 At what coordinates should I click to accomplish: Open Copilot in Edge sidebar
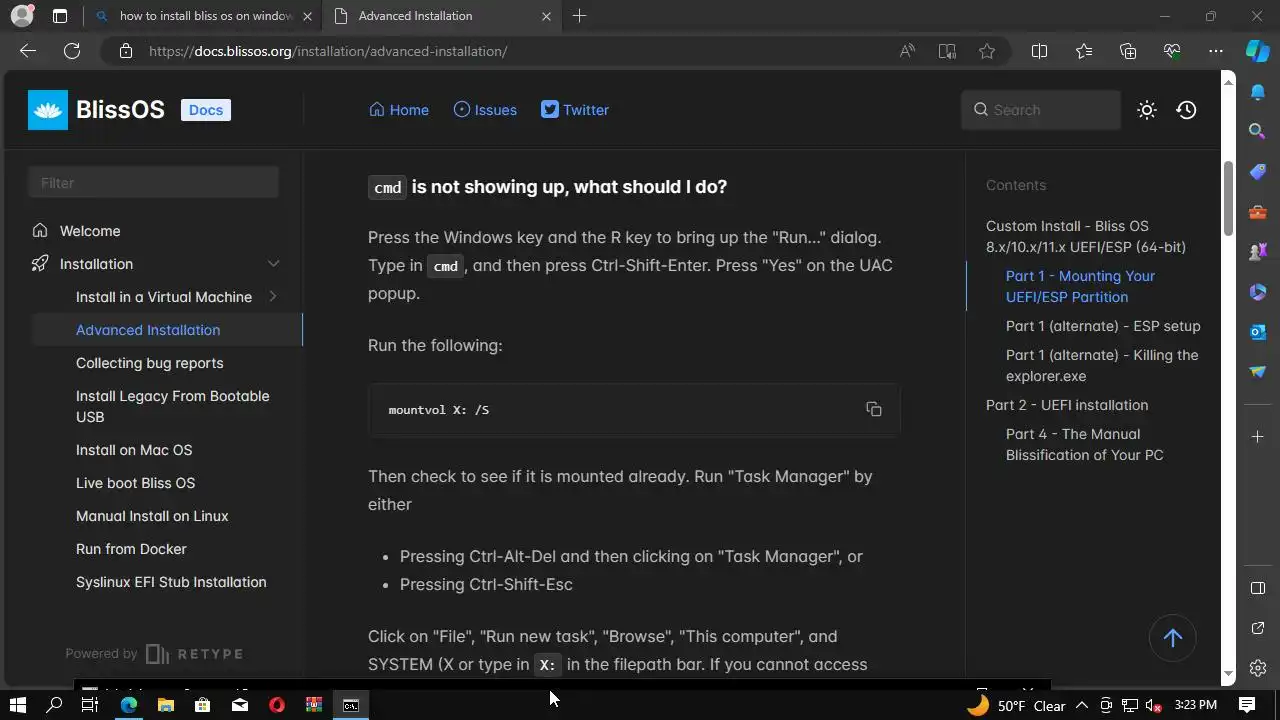tap(1258, 51)
